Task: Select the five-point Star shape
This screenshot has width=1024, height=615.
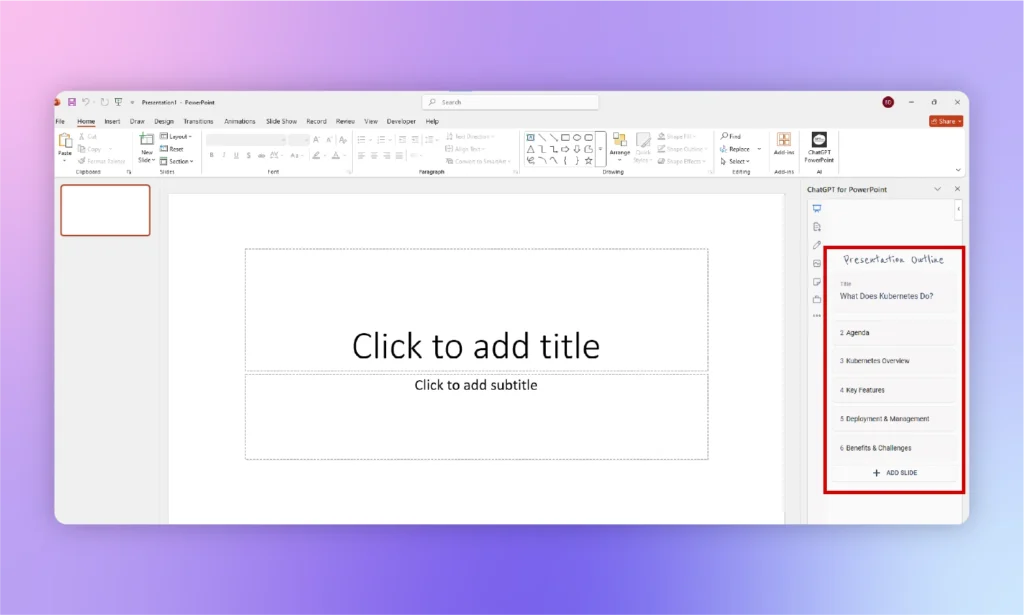Action: pyautogui.click(x=588, y=160)
